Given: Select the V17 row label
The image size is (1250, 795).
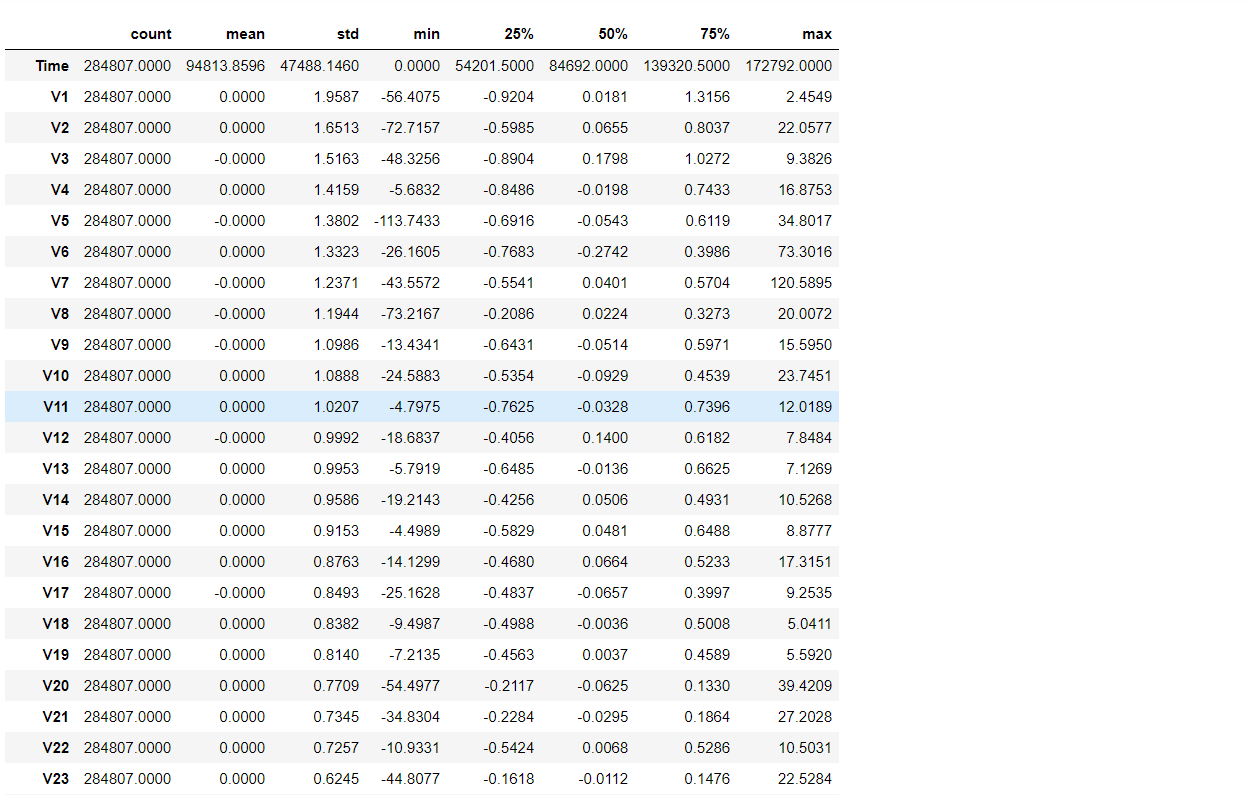Looking at the screenshot, I should click(56, 593).
